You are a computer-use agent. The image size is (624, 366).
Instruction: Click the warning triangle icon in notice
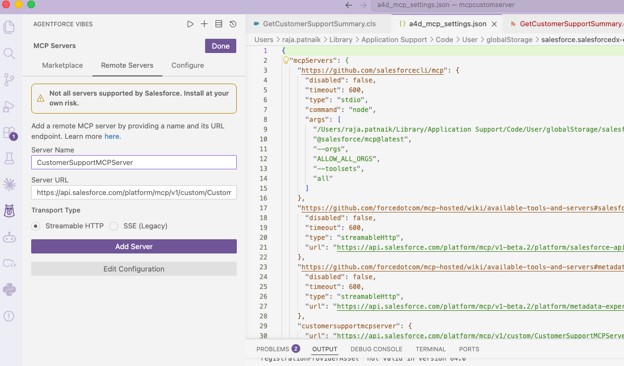click(x=41, y=98)
